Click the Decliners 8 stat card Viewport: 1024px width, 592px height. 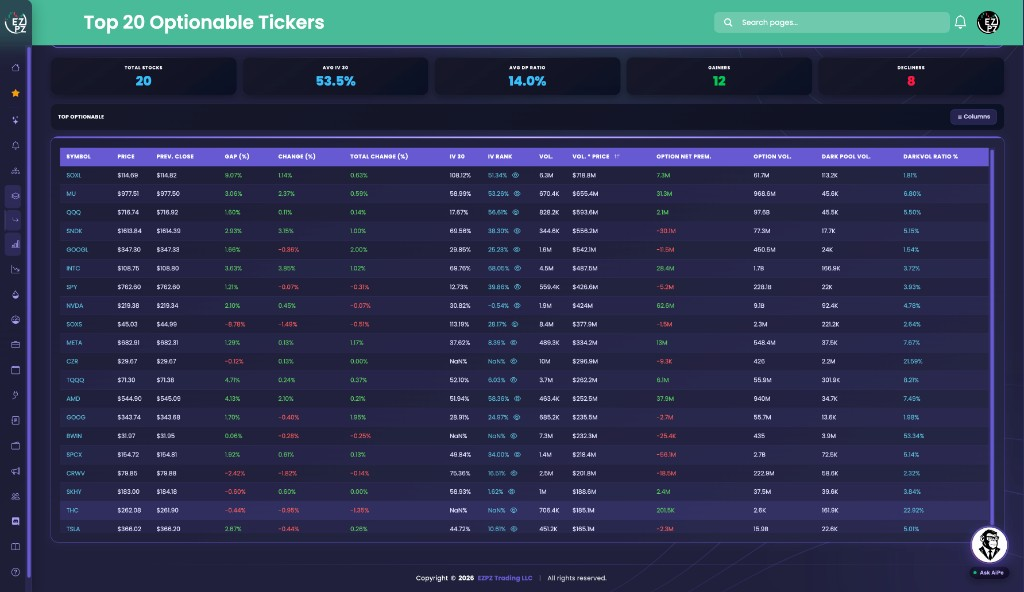910,76
